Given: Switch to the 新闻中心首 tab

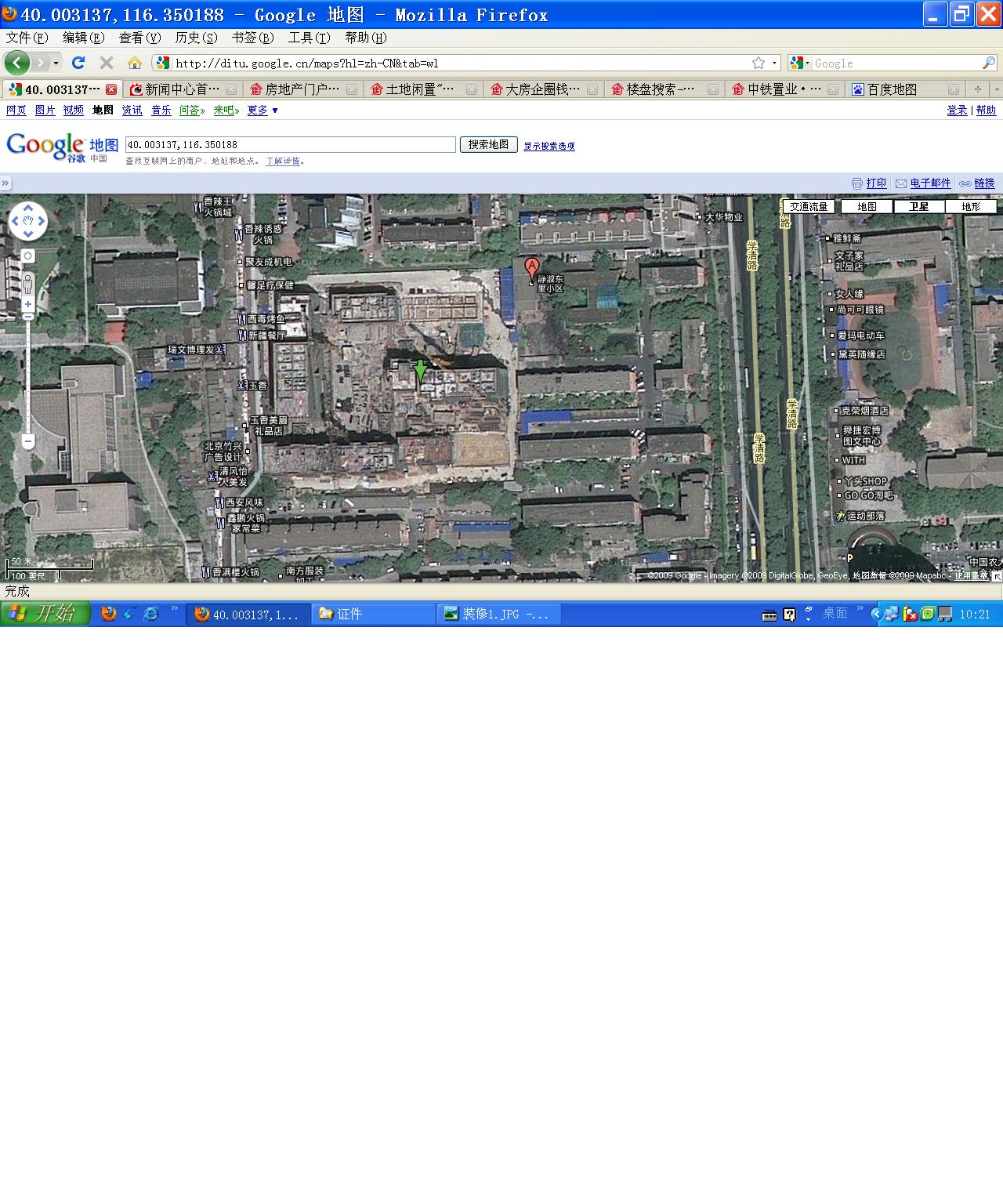Looking at the screenshot, I should pyautogui.click(x=183, y=89).
